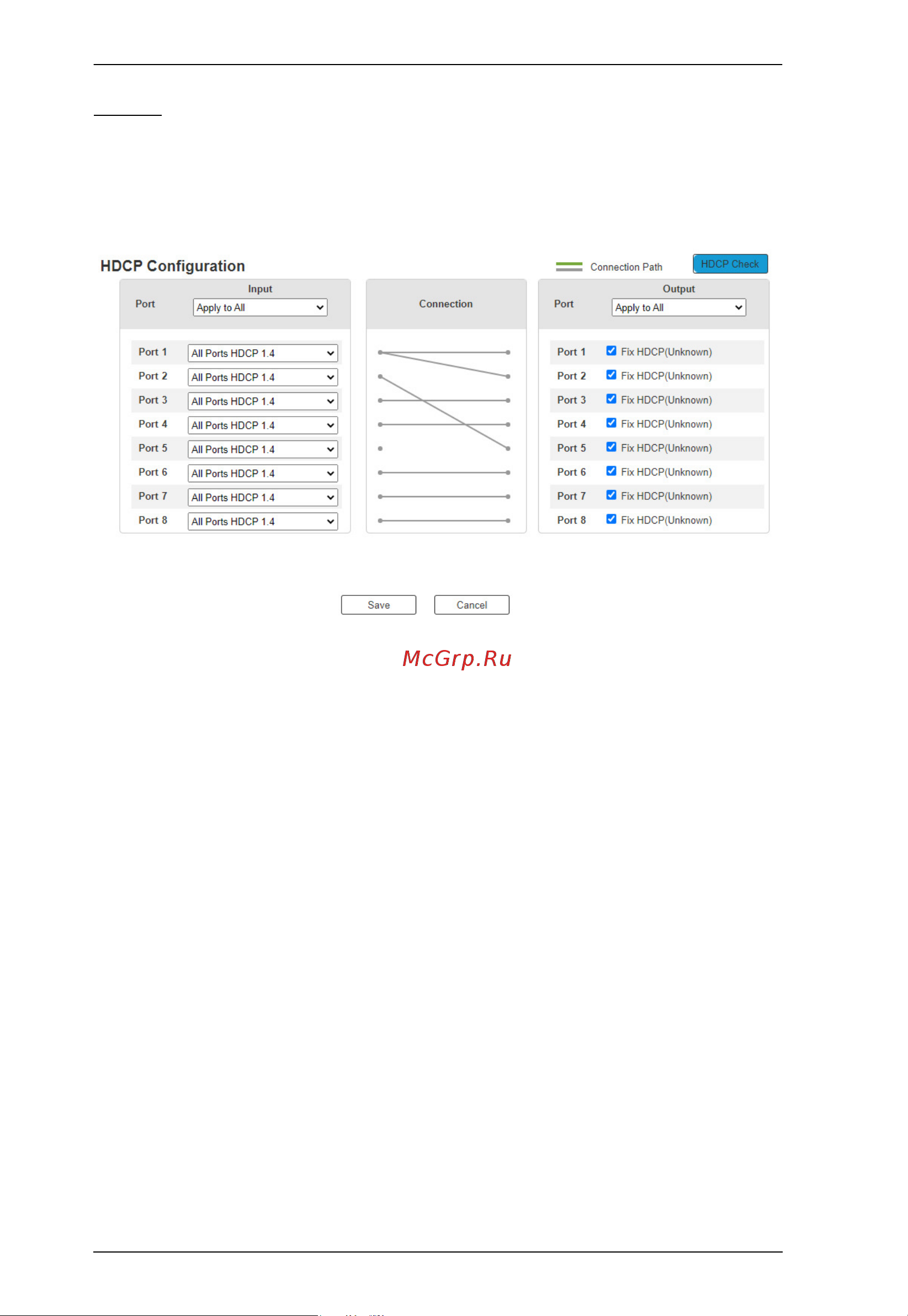Click the Output Port 1 label

571,352
